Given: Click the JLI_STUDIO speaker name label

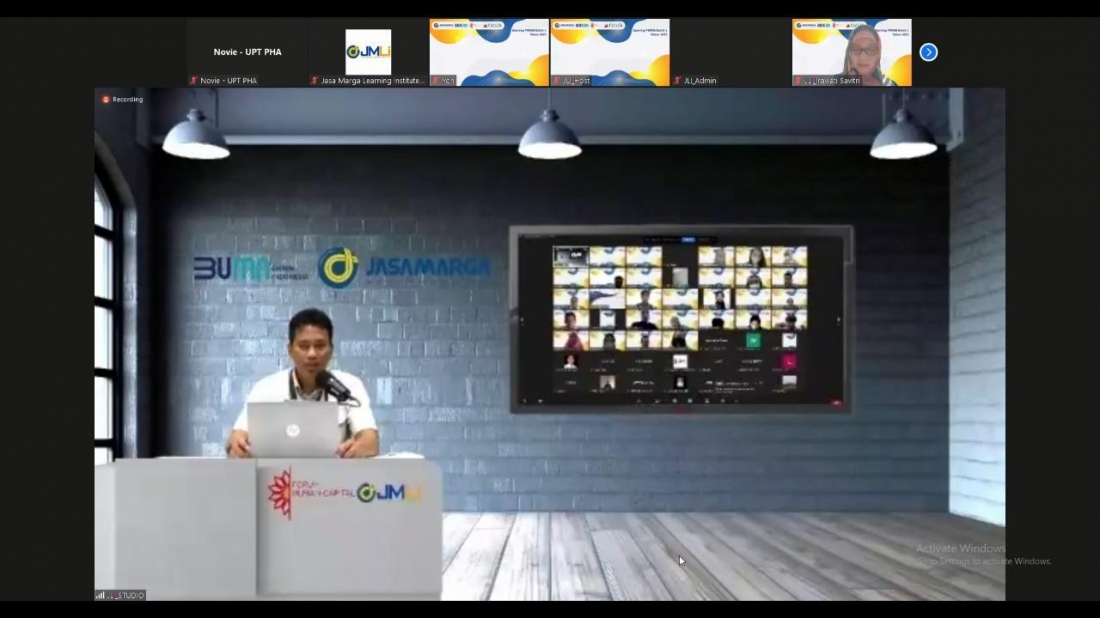Looking at the screenshot, I should click(126, 595).
